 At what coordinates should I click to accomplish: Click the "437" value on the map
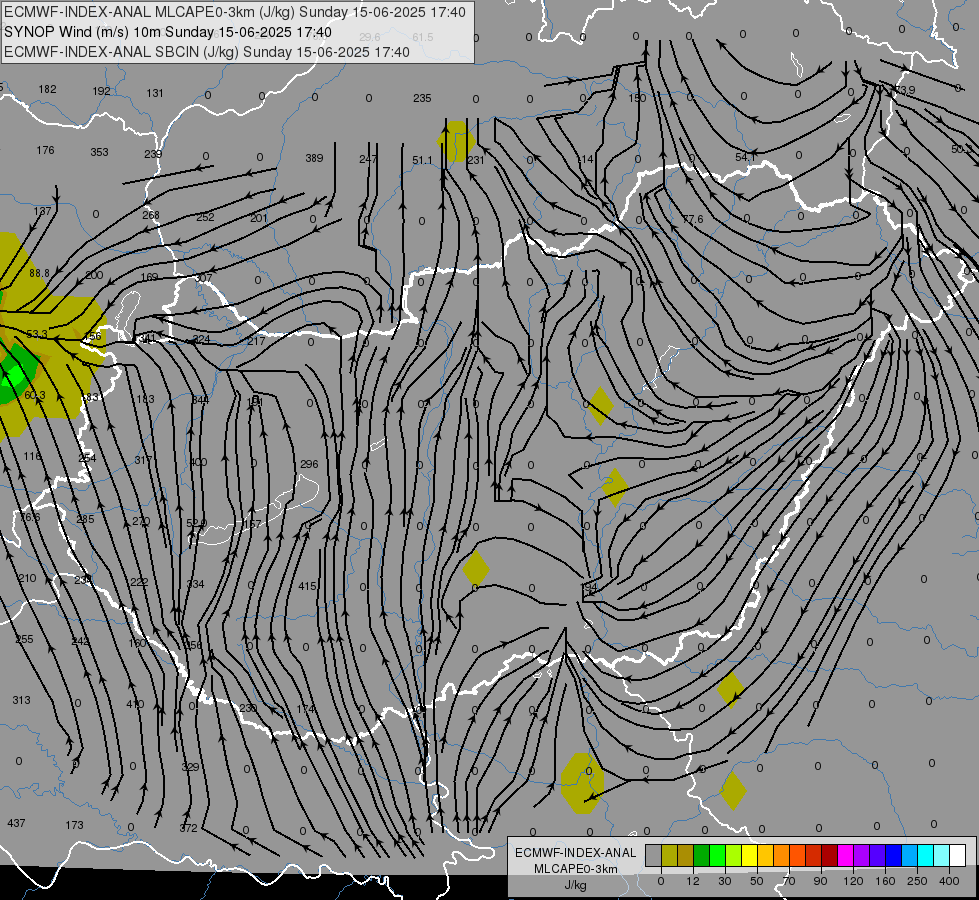click(x=16, y=823)
